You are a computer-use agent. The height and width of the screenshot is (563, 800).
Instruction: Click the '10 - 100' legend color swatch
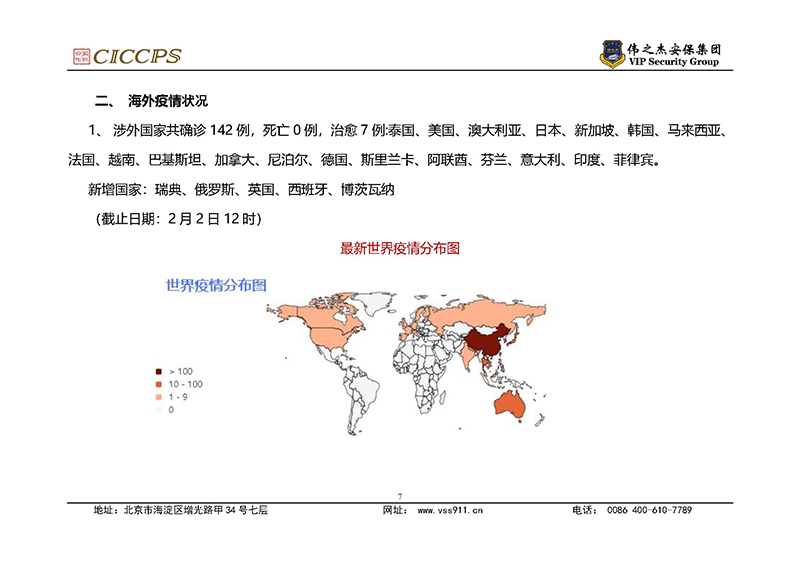[x=159, y=384]
